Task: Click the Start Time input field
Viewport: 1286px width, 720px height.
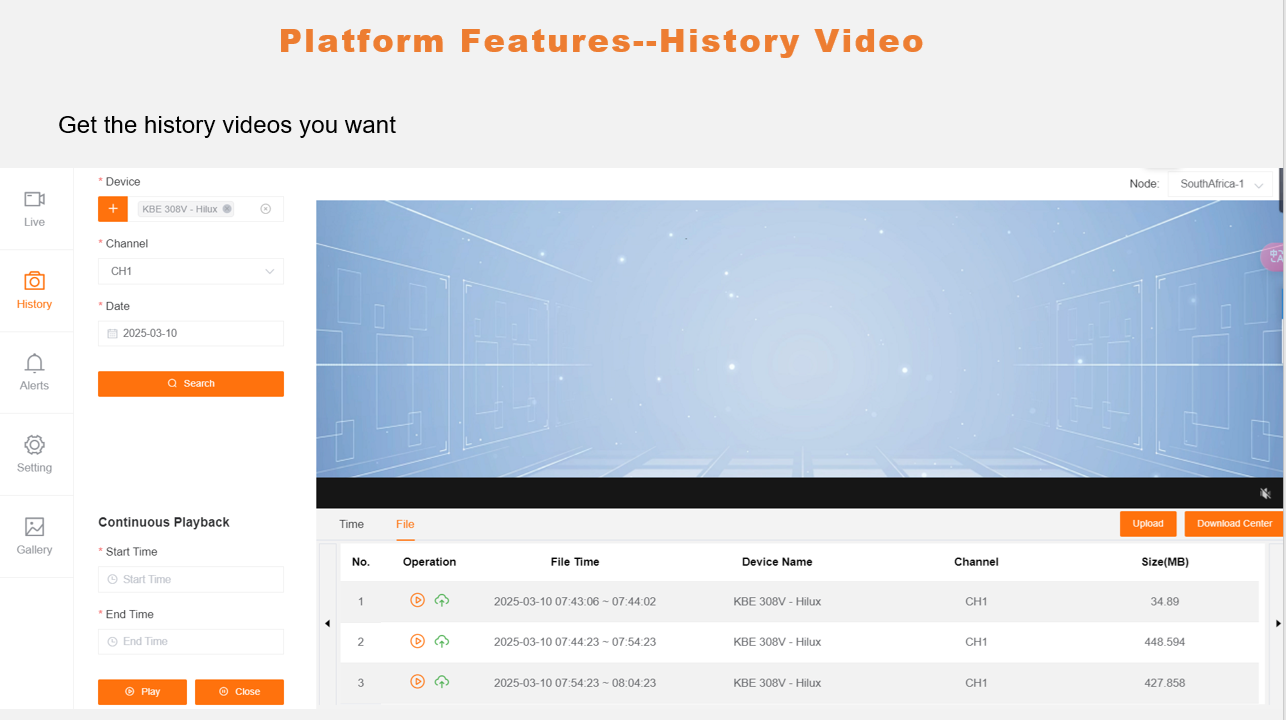Action: (x=190, y=579)
